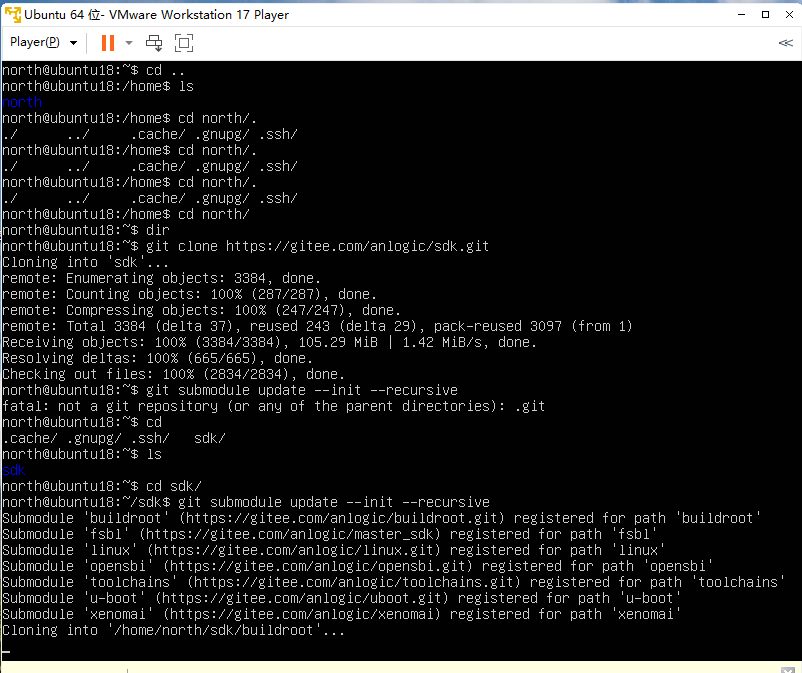Click the 'Receiving objects: 100% (3384/3384)' line
The width and height of the screenshot is (802, 673).
click(270, 342)
